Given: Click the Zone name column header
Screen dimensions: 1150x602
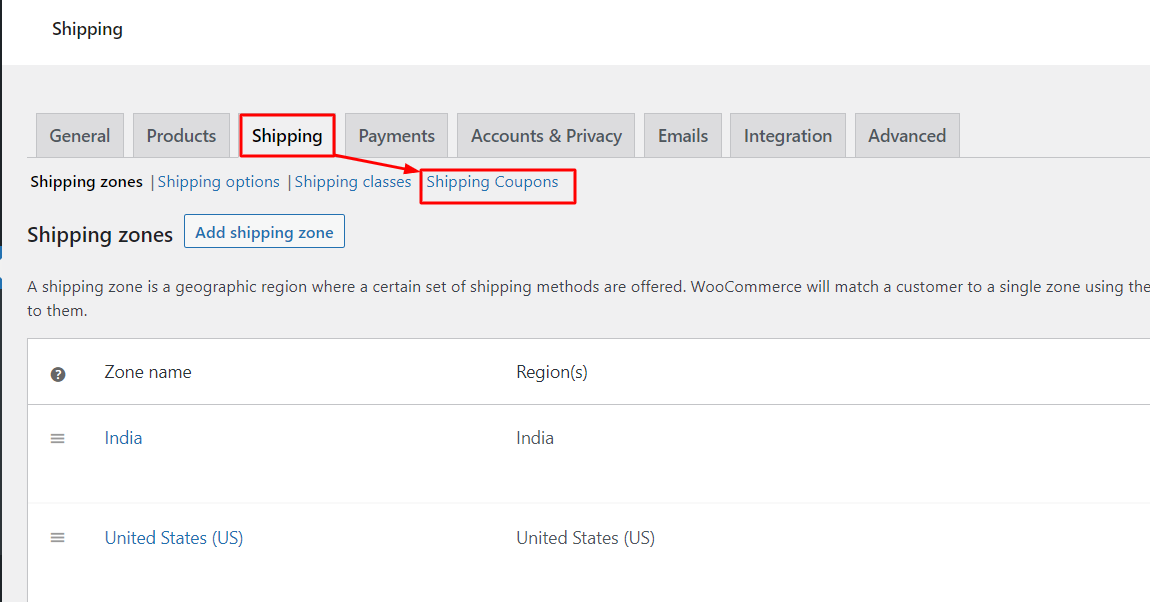Looking at the screenshot, I should [x=147, y=371].
